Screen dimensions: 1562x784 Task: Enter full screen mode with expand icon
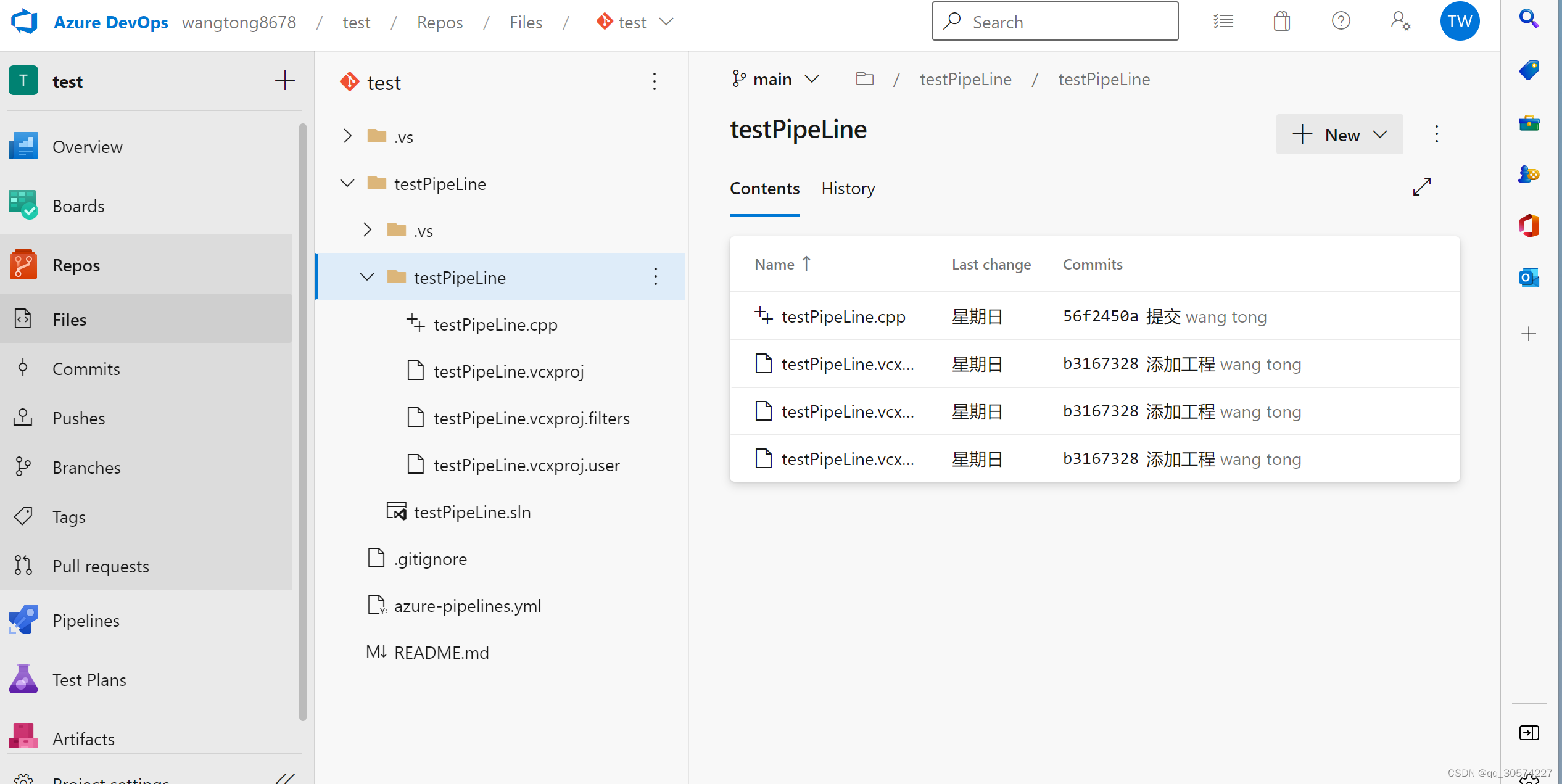1421,187
